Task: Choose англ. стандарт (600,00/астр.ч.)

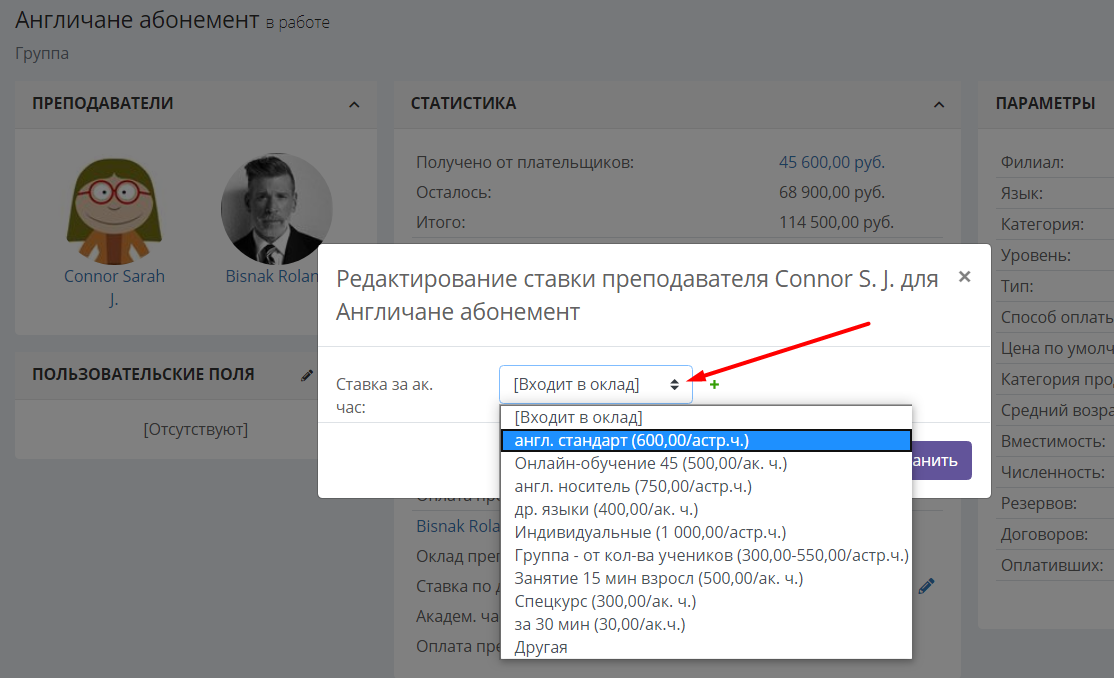Action: coord(706,441)
